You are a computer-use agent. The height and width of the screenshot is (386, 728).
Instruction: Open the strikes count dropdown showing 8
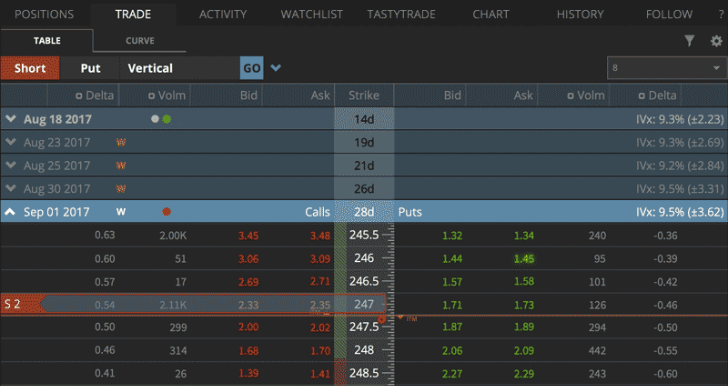pyautogui.click(x=666, y=68)
